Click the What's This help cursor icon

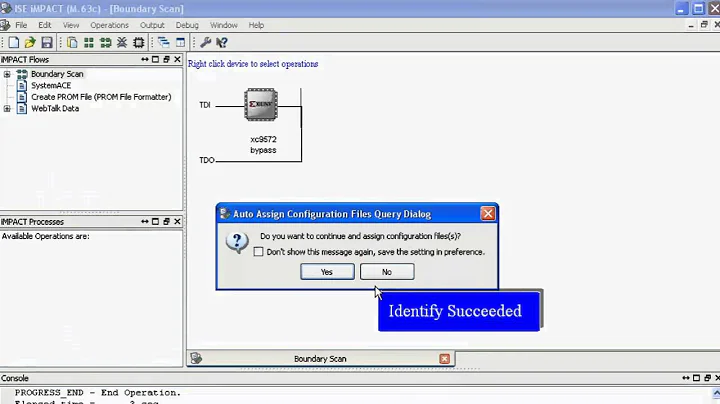coord(222,43)
